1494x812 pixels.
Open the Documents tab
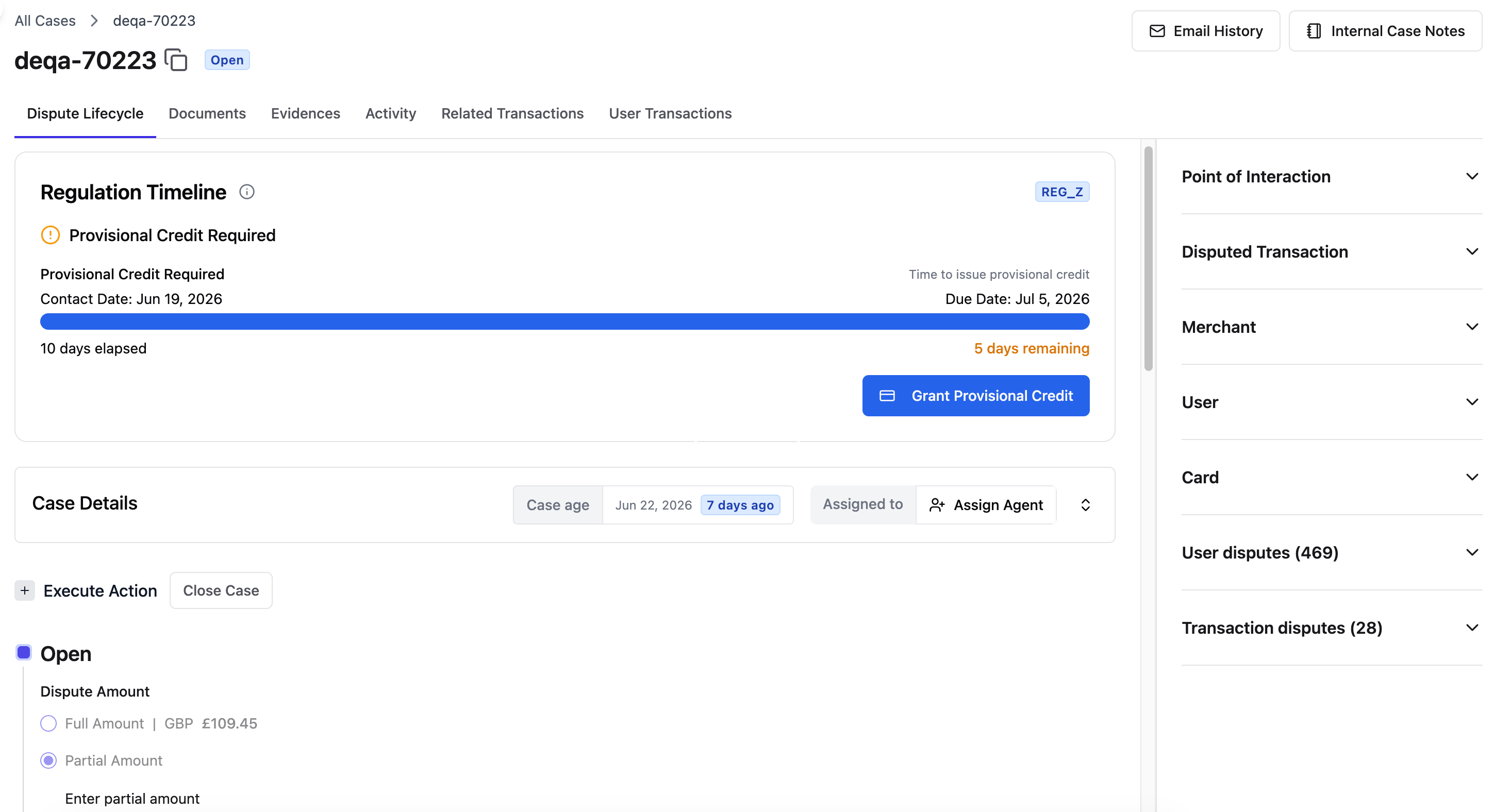pyautogui.click(x=207, y=113)
